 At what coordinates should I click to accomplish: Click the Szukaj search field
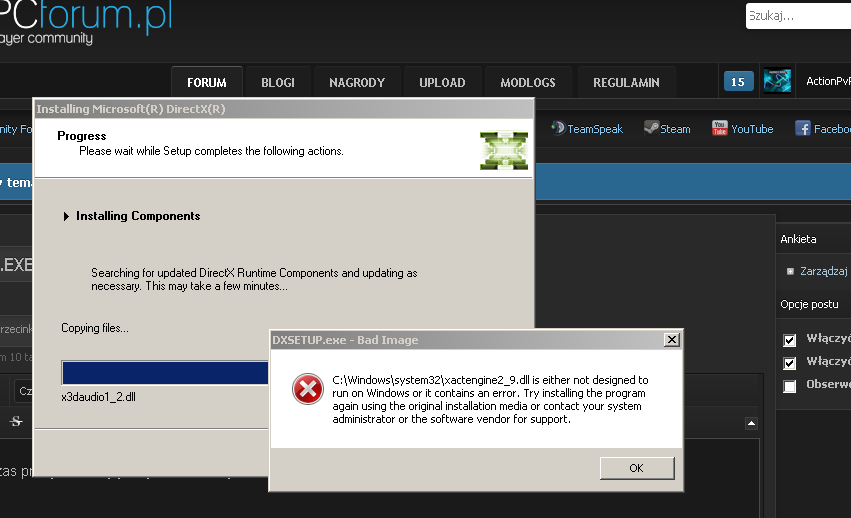pos(798,16)
